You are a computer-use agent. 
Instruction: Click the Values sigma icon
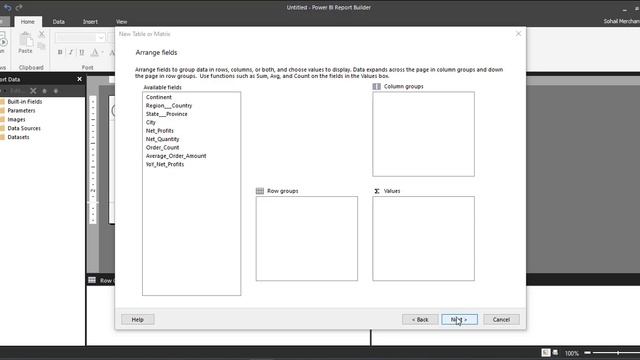[x=377, y=191]
